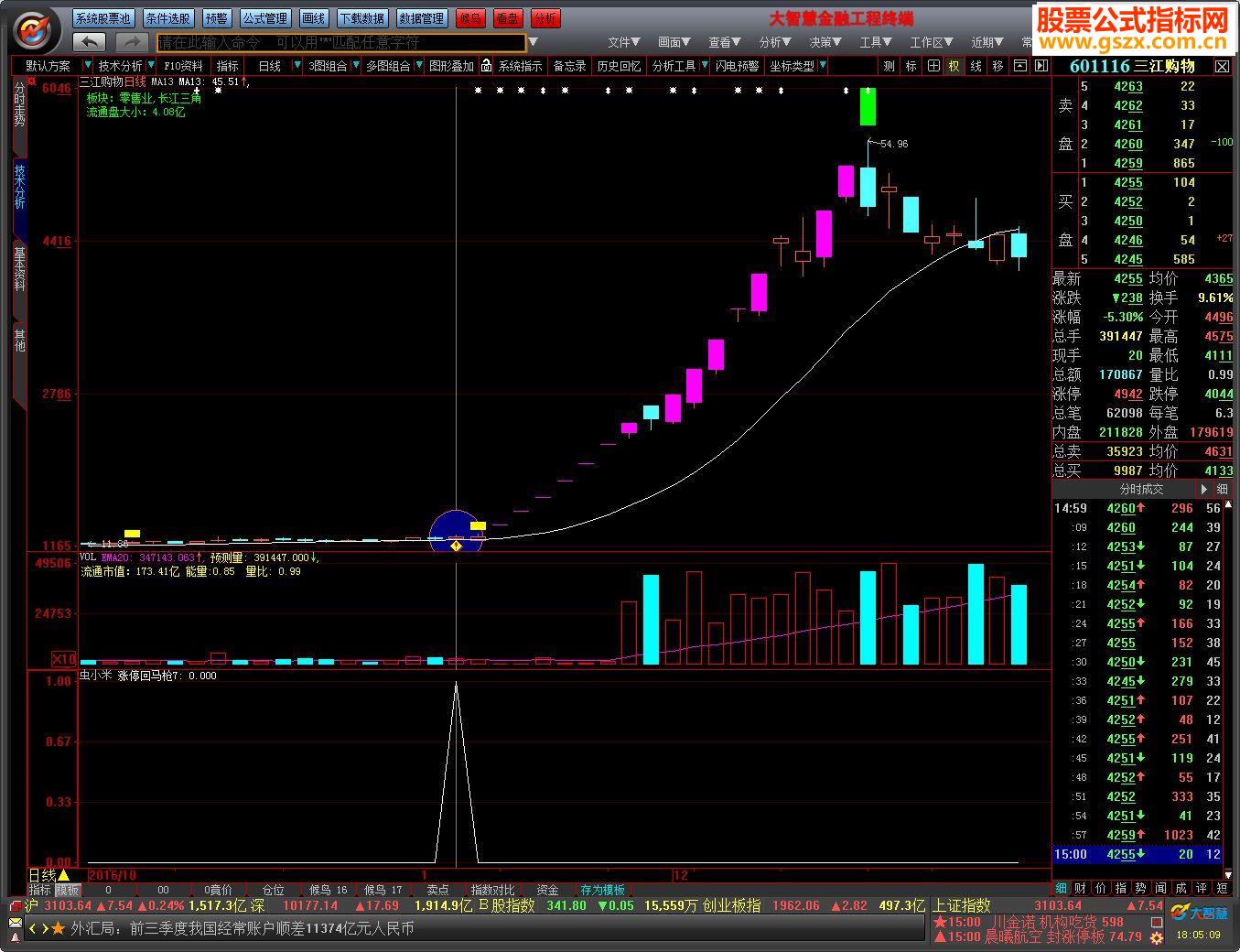Expand the 默认方案 dropdown arrow
The height and width of the screenshot is (952, 1240).
click(87, 66)
